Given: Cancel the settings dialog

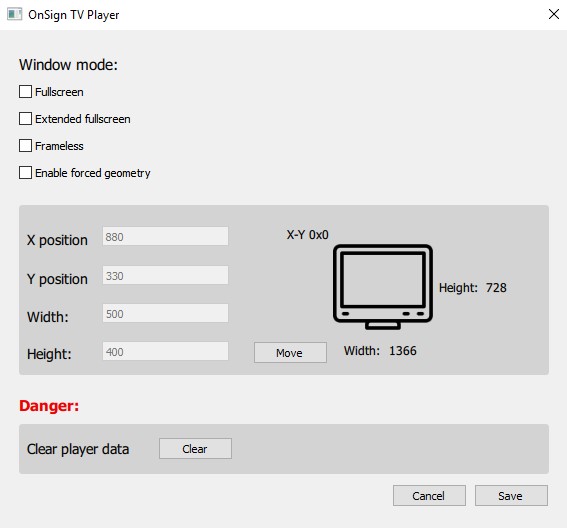Looking at the screenshot, I should (429, 496).
